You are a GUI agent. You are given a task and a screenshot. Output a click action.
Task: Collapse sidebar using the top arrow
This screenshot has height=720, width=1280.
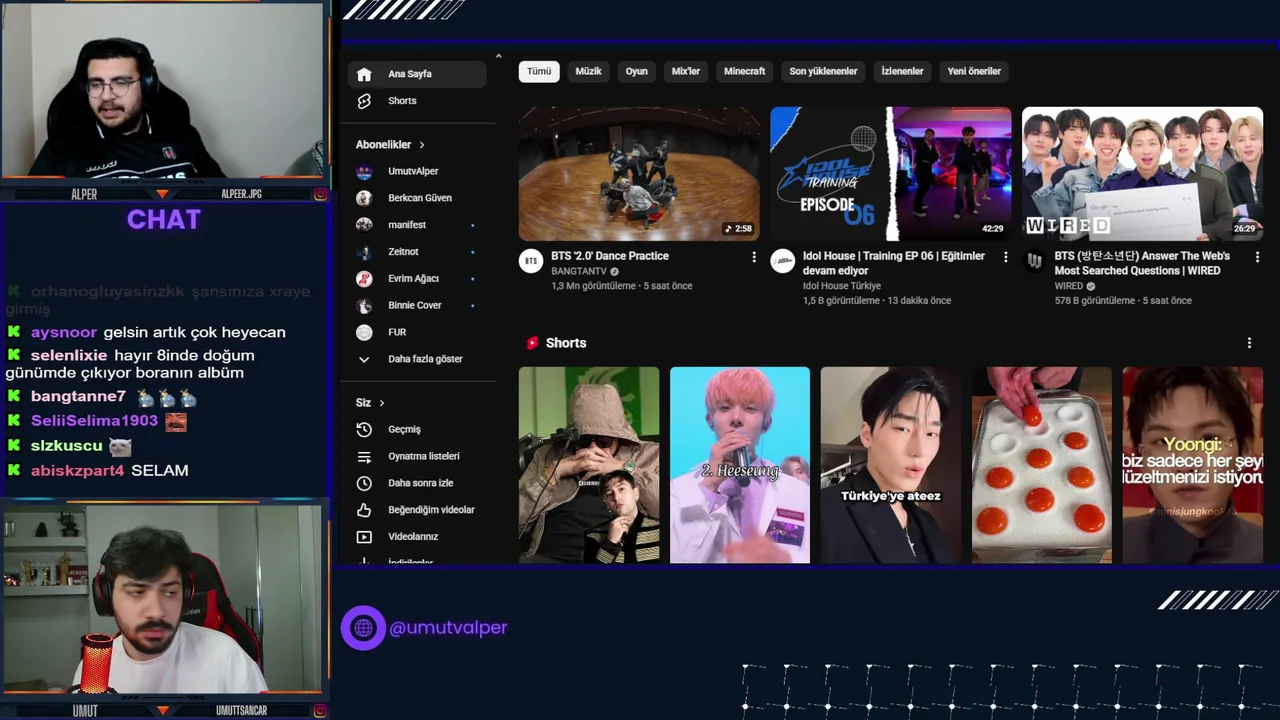[498, 56]
